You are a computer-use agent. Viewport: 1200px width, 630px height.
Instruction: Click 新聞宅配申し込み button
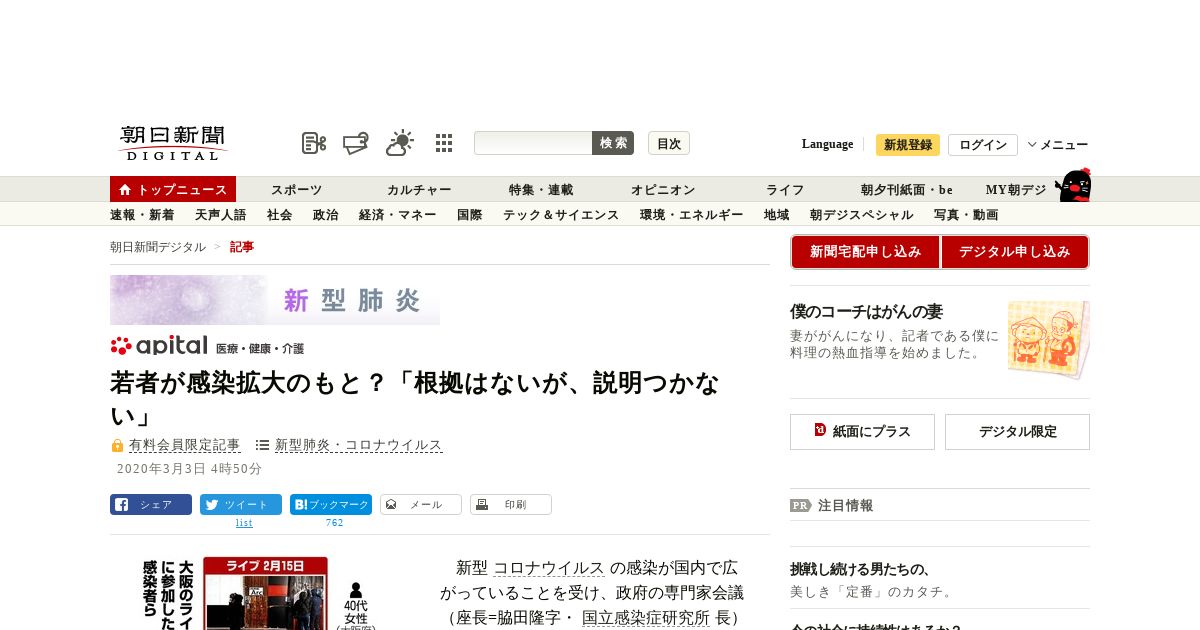(866, 252)
